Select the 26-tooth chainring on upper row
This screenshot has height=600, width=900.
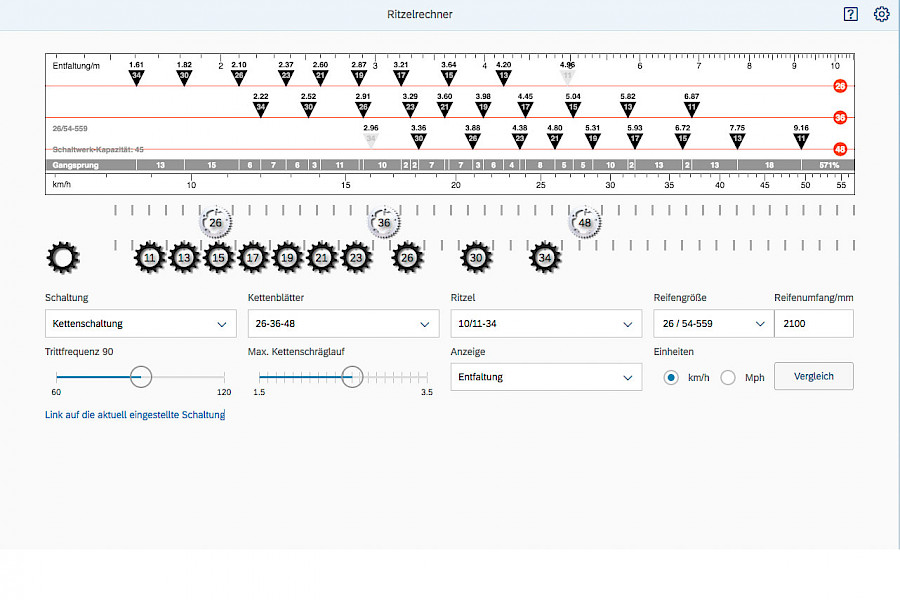[215, 223]
